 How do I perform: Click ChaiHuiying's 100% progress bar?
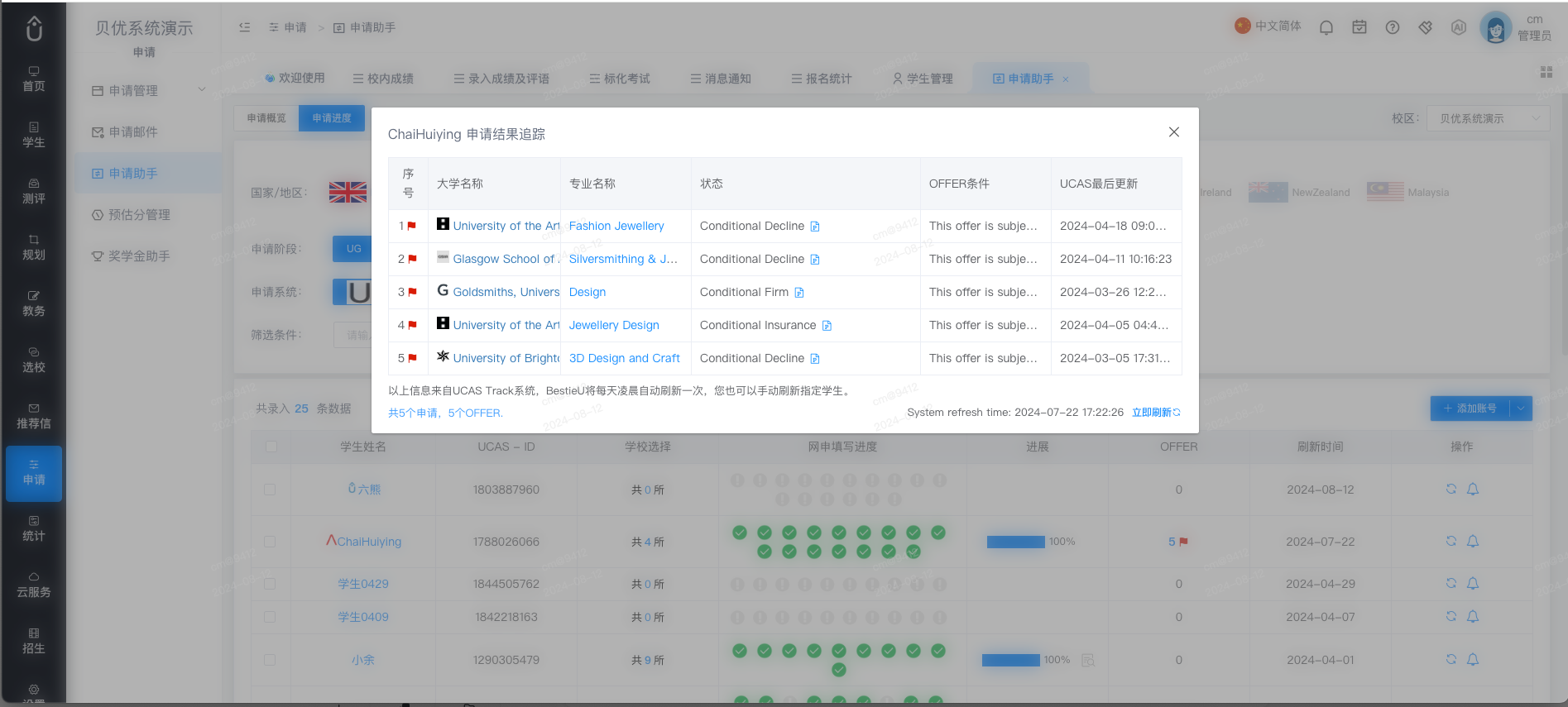1016,542
